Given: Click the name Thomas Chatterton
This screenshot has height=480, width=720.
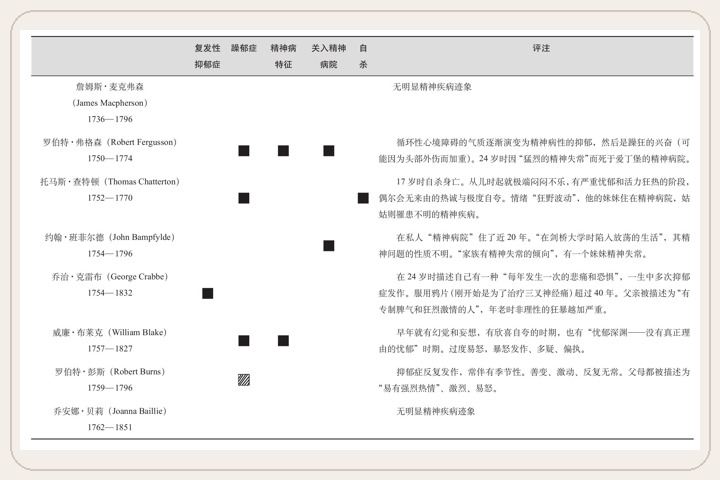Looking at the screenshot, I should coord(141,181).
